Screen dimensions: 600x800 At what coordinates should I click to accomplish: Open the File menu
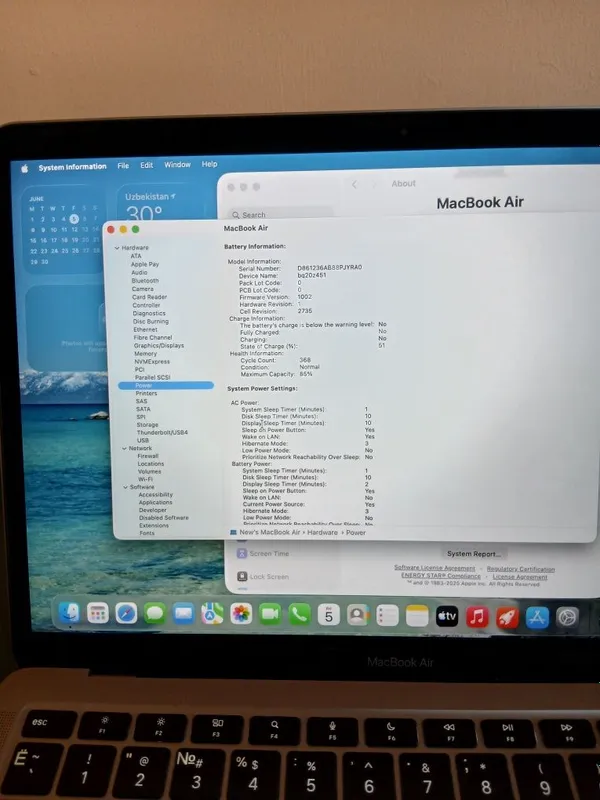[x=123, y=166]
